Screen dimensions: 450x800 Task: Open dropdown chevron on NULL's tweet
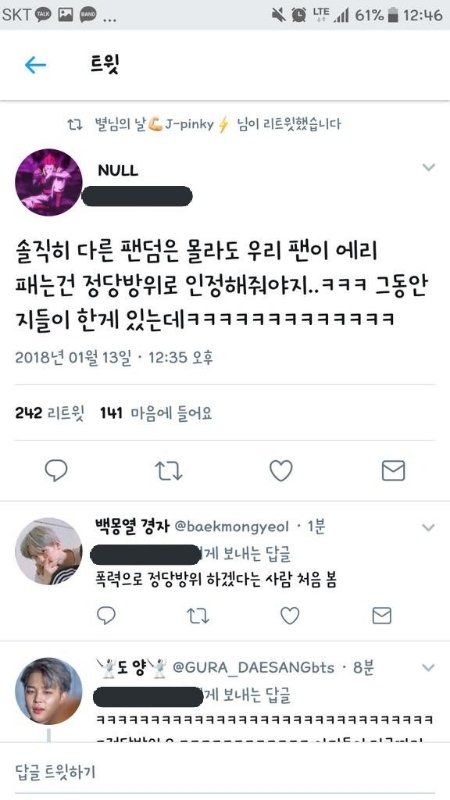click(x=429, y=167)
